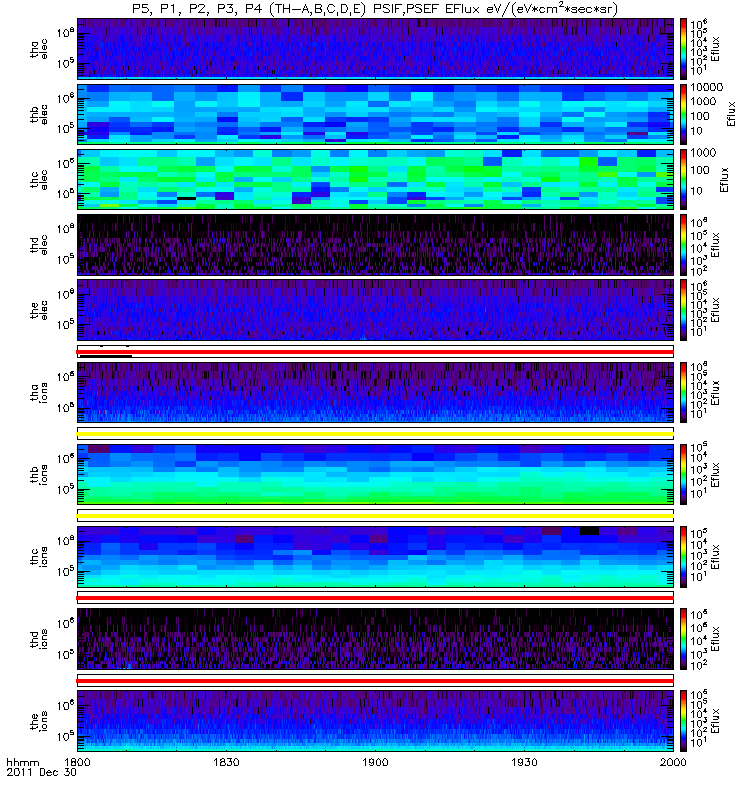Click the 1800 time tick label
Image resolution: width=750 pixels, height=800 pixels.
[x=77, y=762]
